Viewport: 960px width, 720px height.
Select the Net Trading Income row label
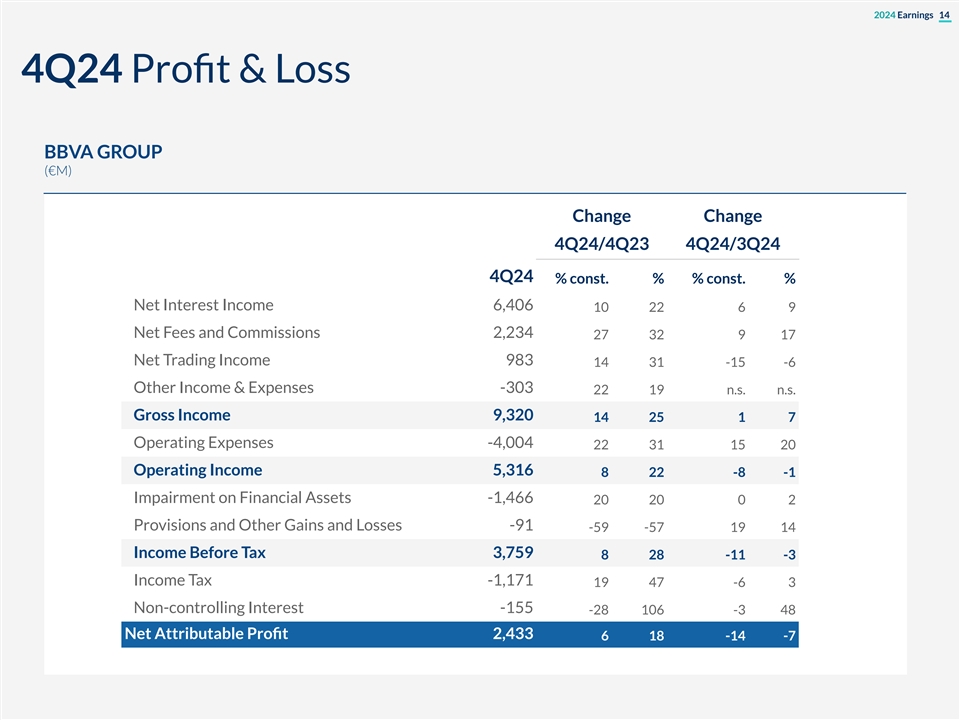tap(201, 360)
